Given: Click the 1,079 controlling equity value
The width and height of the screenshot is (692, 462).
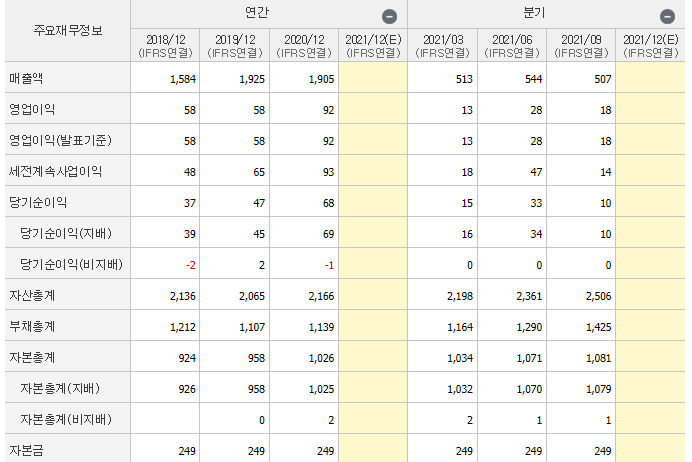Looking at the screenshot, I should 598,389.
